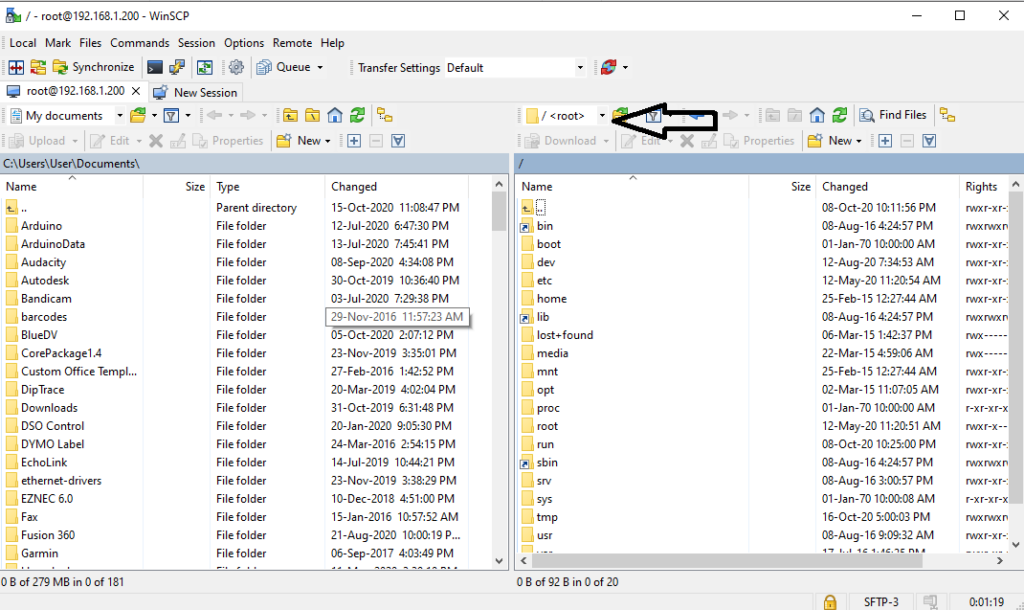Expand the Upload button dropdown arrow
Image resolution: width=1024 pixels, height=610 pixels.
pos(75,141)
